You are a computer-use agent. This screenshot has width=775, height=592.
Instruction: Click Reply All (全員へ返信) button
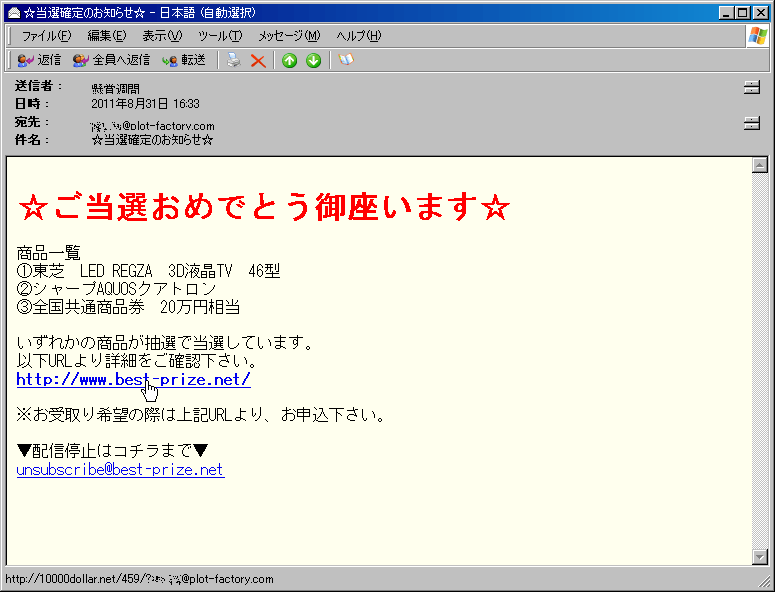point(111,60)
